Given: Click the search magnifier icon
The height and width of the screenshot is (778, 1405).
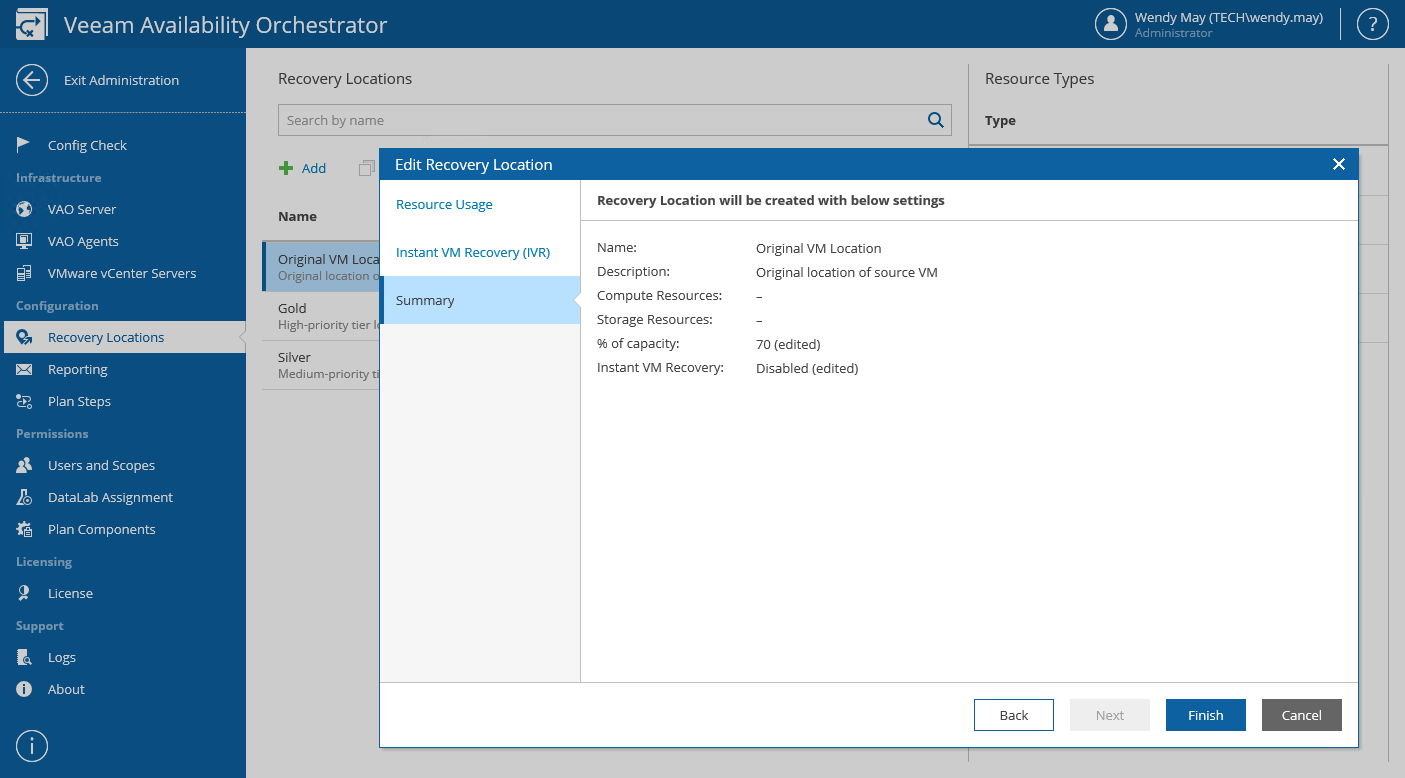Looking at the screenshot, I should [936, 120].
